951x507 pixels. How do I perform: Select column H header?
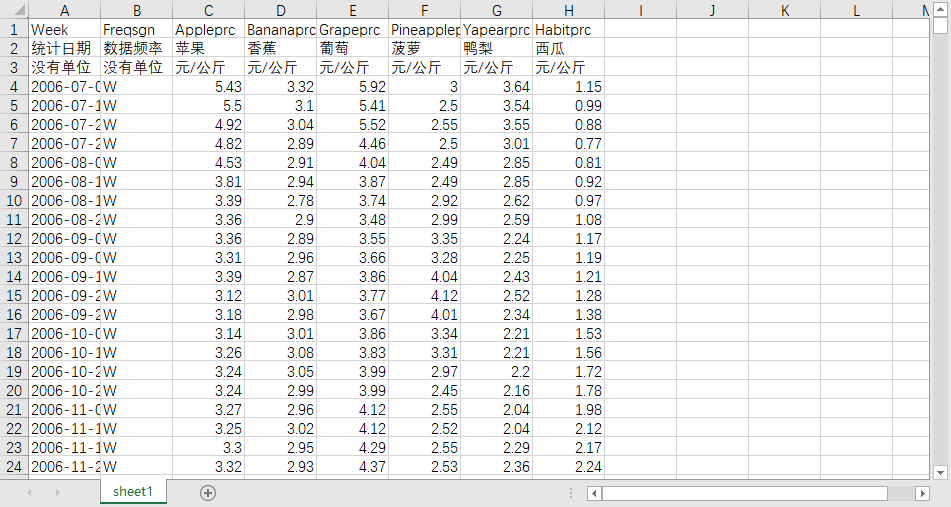569,10
